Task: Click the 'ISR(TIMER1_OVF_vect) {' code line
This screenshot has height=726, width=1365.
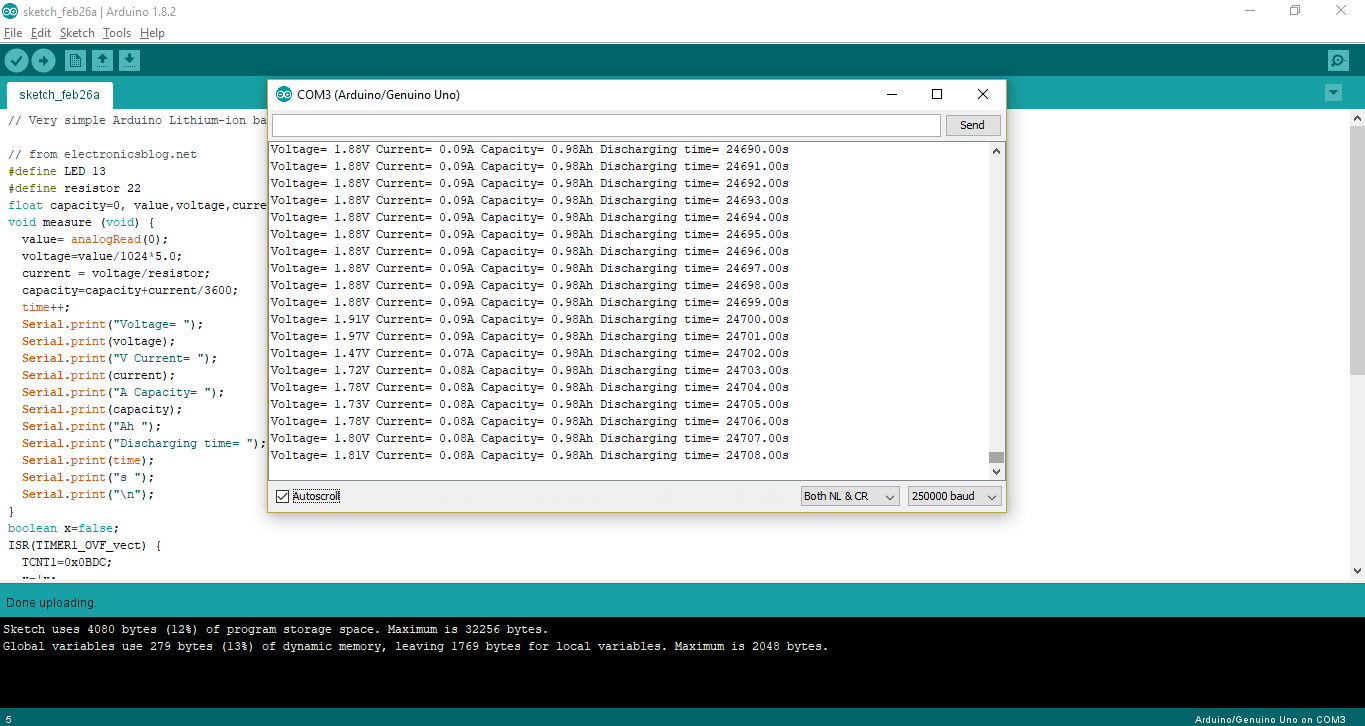Action: tap(85, 545)
